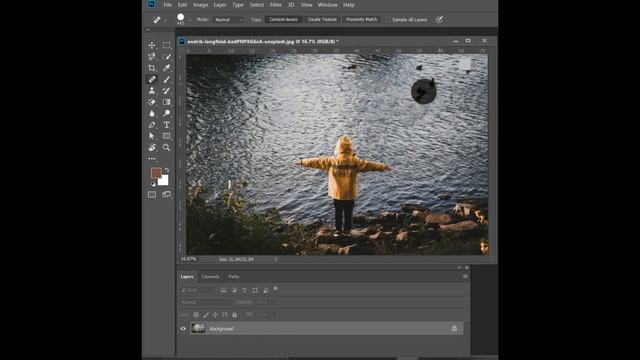The image size is (640, 360).
Task: Choose Proximity Match type
Action: 362,20
